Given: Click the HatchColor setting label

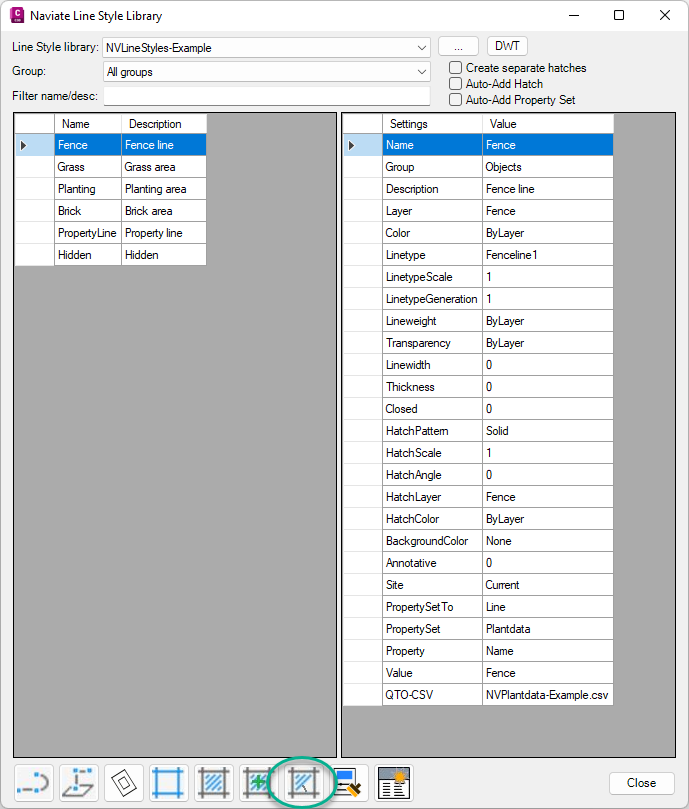Looking at the screenshot, I should point(432,519).
